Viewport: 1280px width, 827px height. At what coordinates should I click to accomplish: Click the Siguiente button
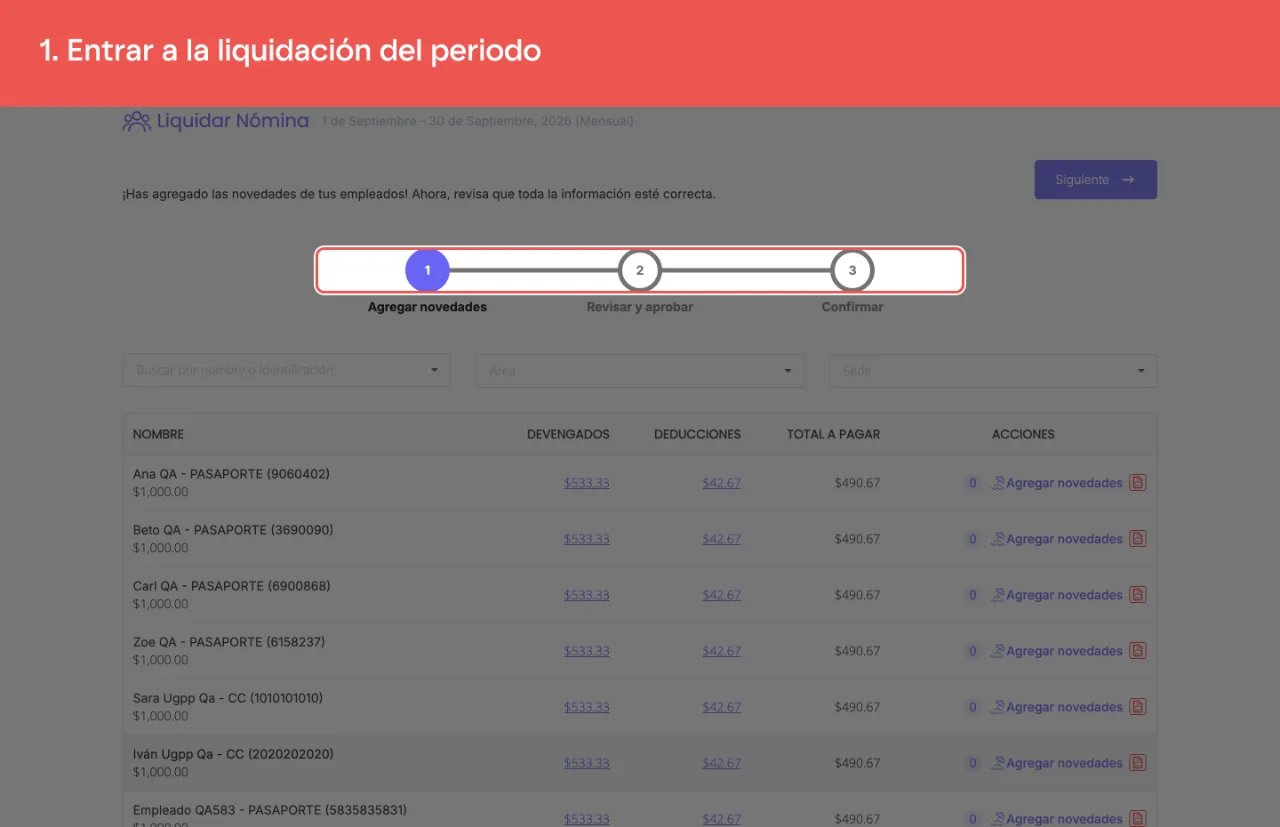[x=1095, y=180]
